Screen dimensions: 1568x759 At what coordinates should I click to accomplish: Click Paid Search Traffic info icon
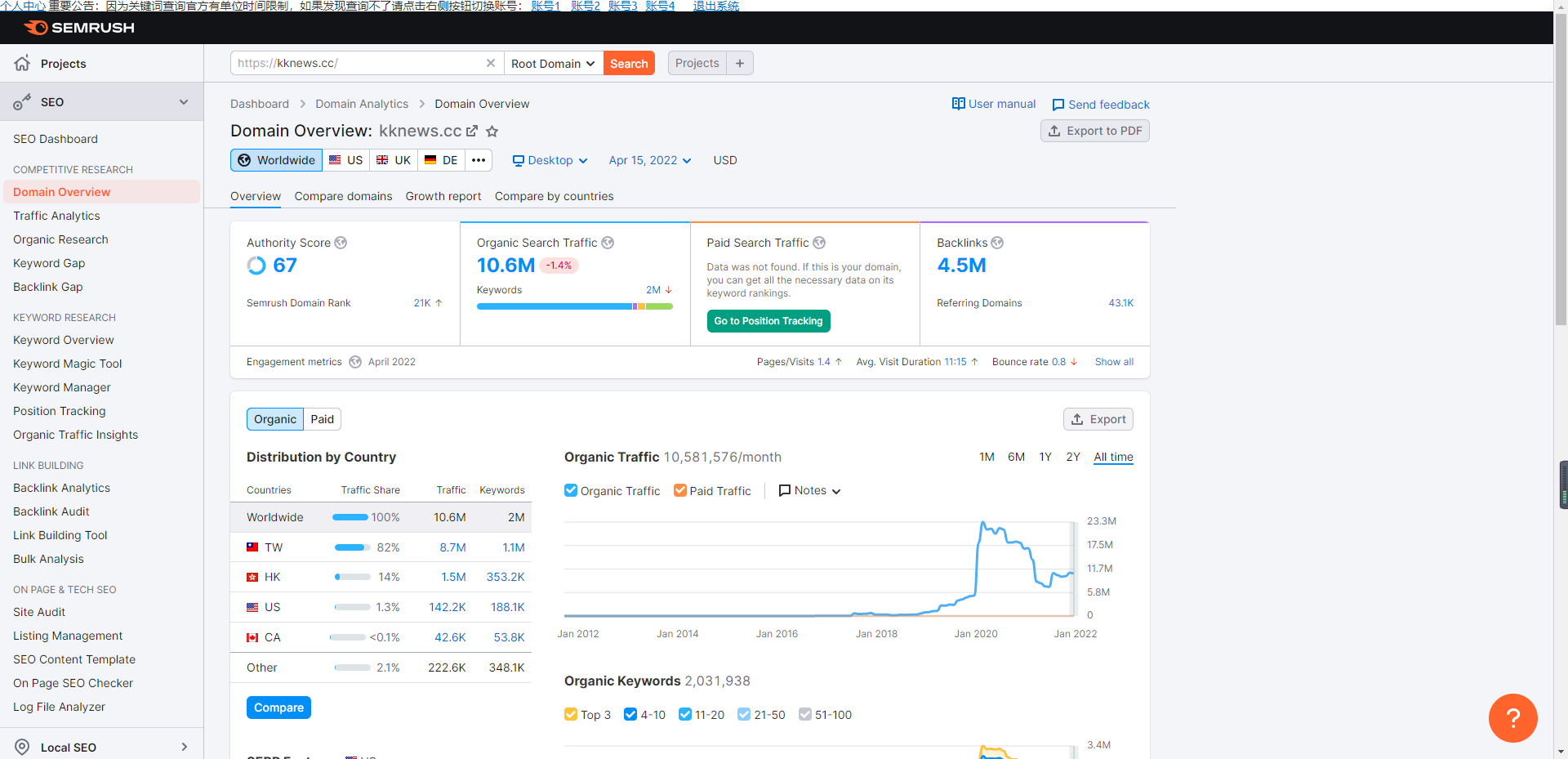coord(819,243)
